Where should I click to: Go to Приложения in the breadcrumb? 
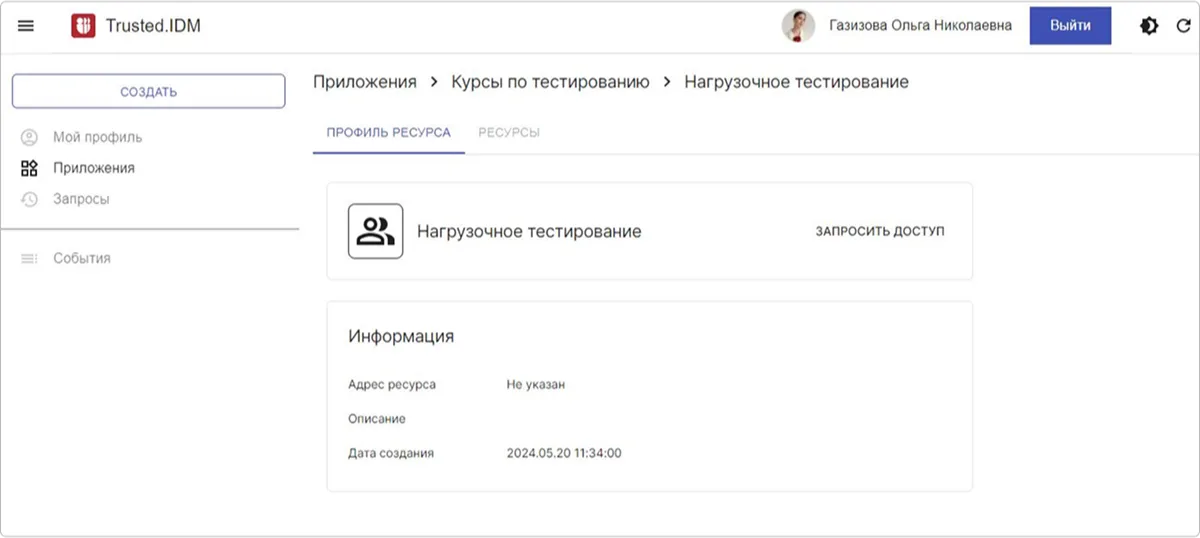(364, 82)
